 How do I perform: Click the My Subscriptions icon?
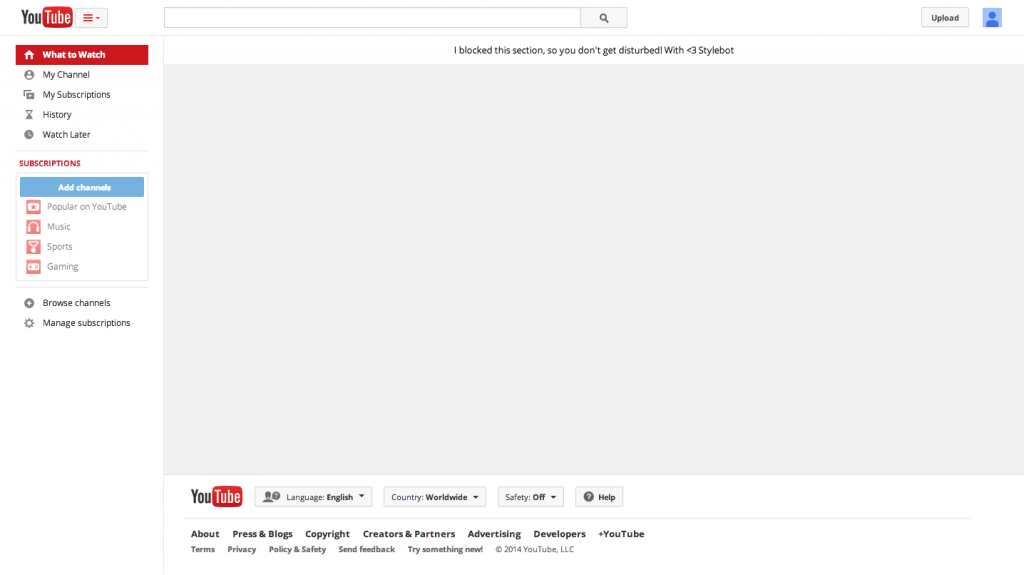point(29,95)
